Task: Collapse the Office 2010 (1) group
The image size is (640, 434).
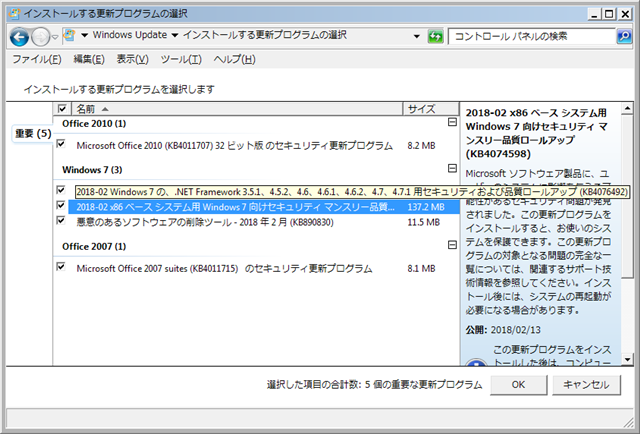Action: (x=452, y=122)
